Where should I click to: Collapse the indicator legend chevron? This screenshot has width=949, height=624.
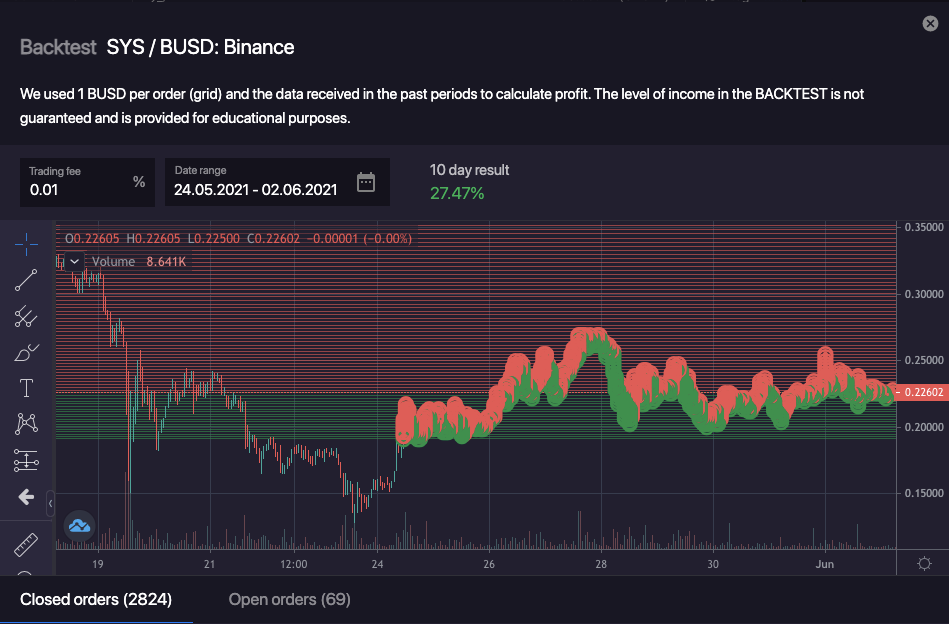(75, 261)
